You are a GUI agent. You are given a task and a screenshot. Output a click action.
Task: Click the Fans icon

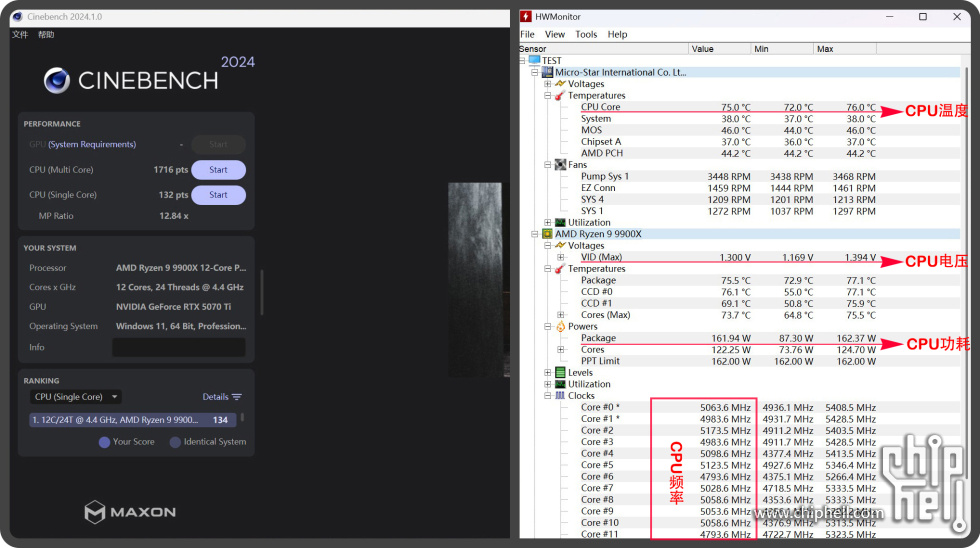click(x=560, y=165)
